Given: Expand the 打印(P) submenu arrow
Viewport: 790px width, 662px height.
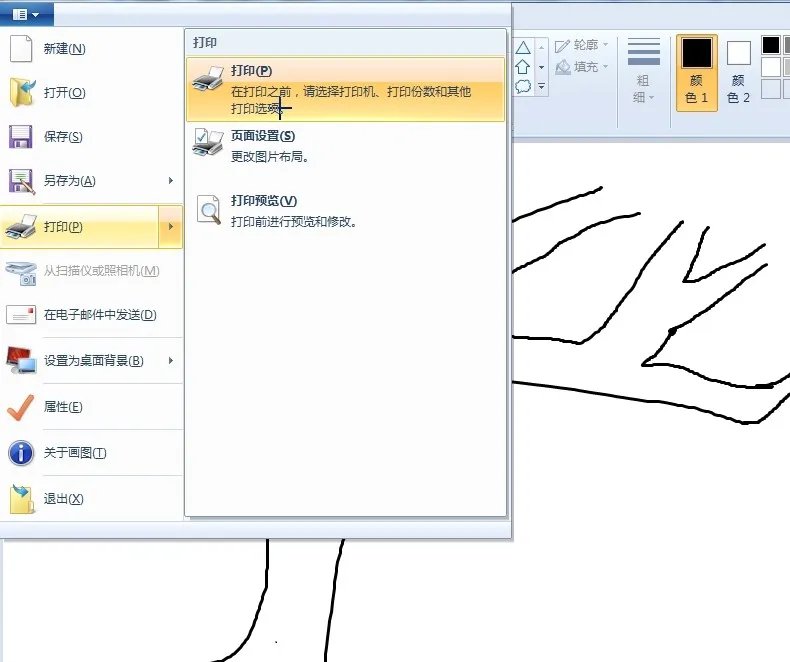Looking at the screenshot, I should pyautogui.click(x=171, y=227).
